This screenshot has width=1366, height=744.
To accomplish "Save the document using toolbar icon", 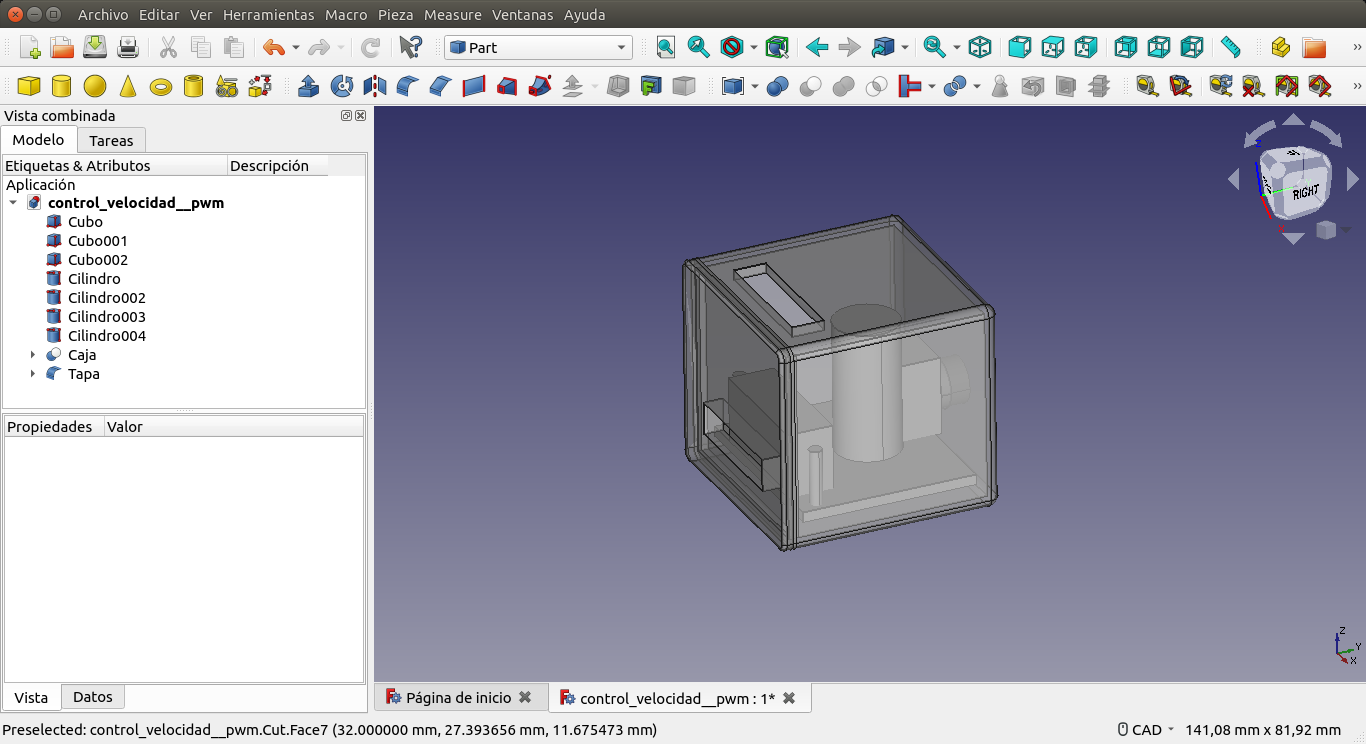I will (x=95, y=47).
